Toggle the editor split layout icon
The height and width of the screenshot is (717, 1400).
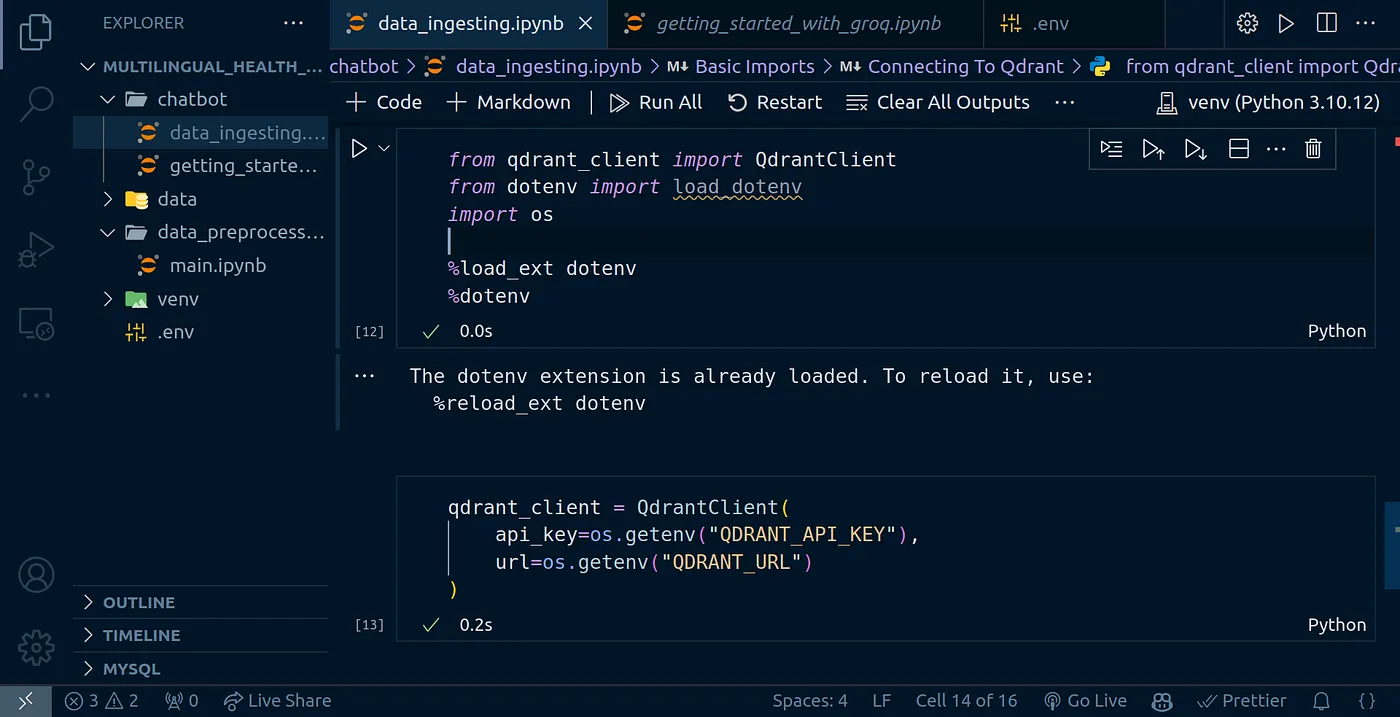point(1326,23)
